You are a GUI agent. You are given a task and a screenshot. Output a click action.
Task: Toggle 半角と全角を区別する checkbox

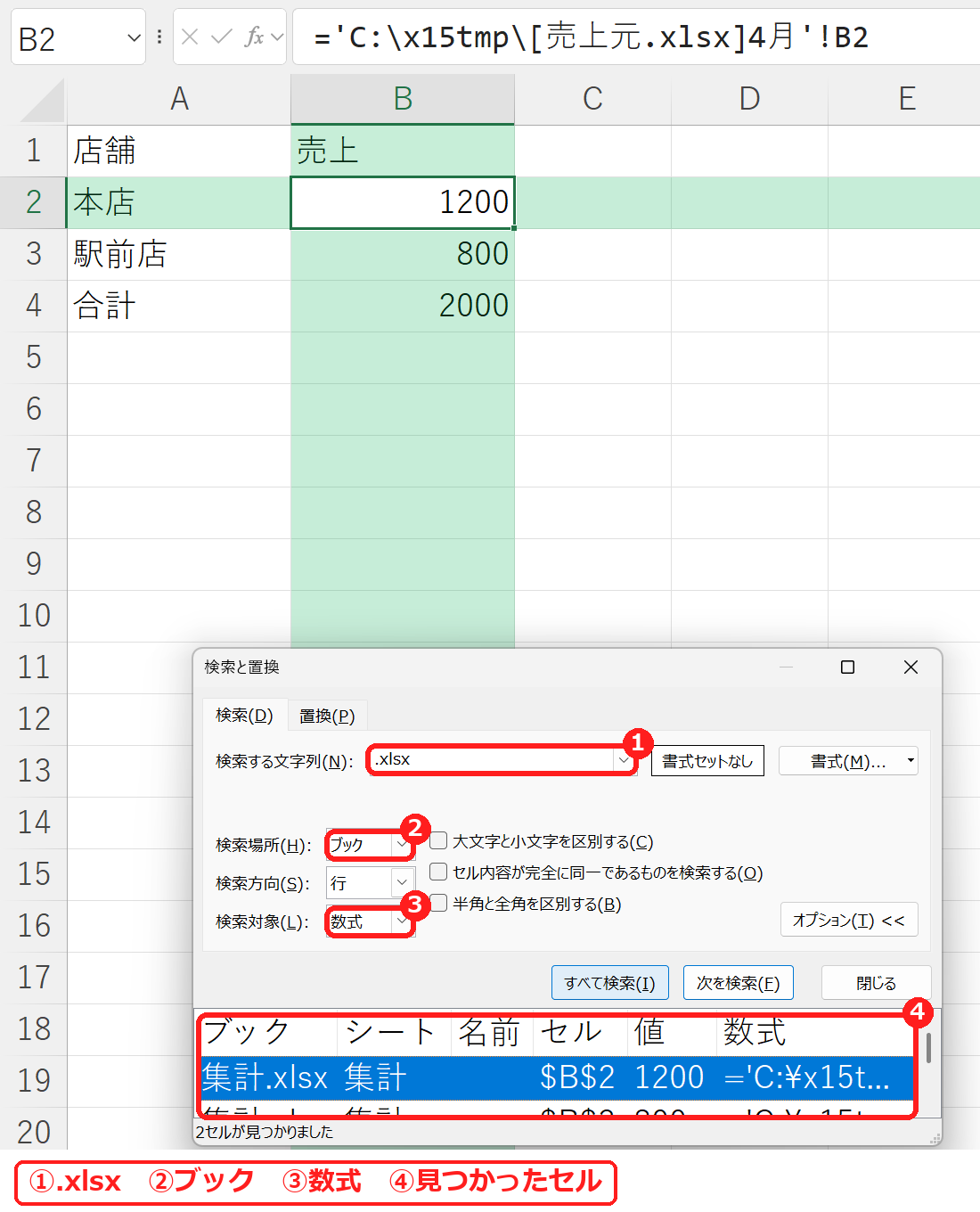438,903
